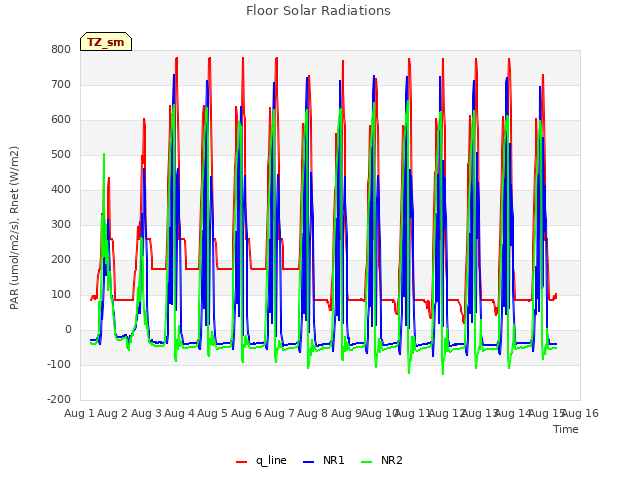This screenshot has width=640, height=480.
Task: Click the 'Aug 16' x-axis tick label
Action: (x=580, y=413)
